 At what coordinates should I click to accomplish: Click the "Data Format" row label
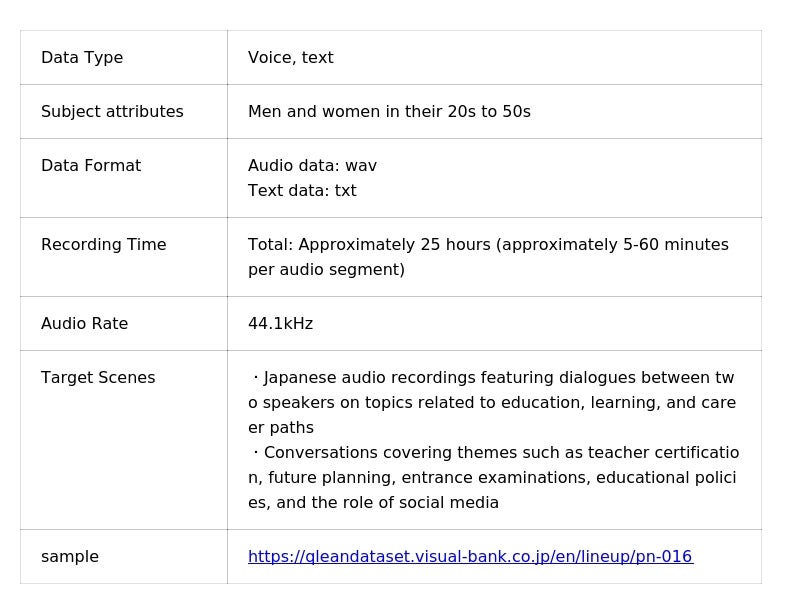tap(91, 166)
